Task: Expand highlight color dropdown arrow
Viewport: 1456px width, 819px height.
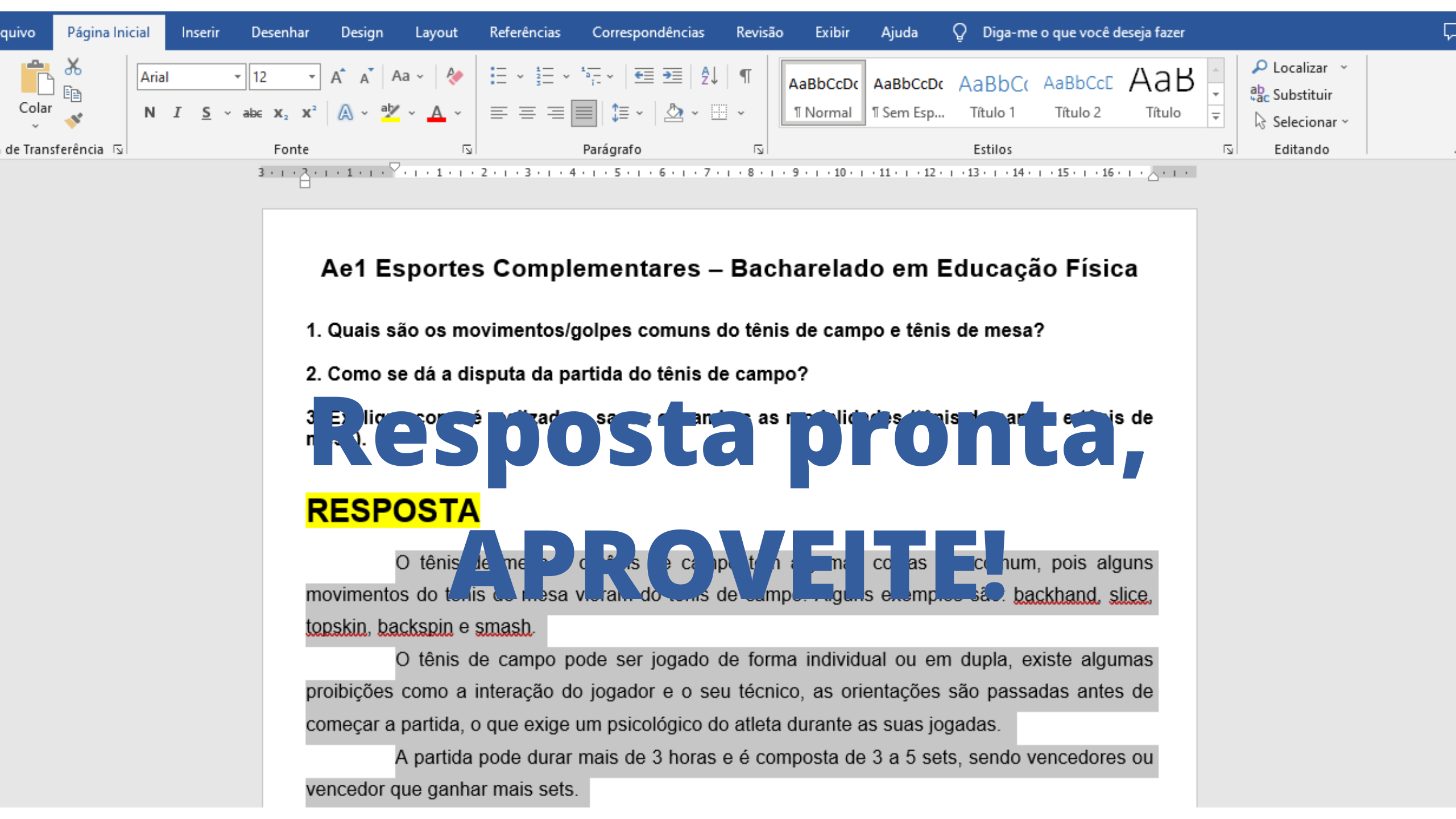Action: pyautogui.click(x=412, y=113)
